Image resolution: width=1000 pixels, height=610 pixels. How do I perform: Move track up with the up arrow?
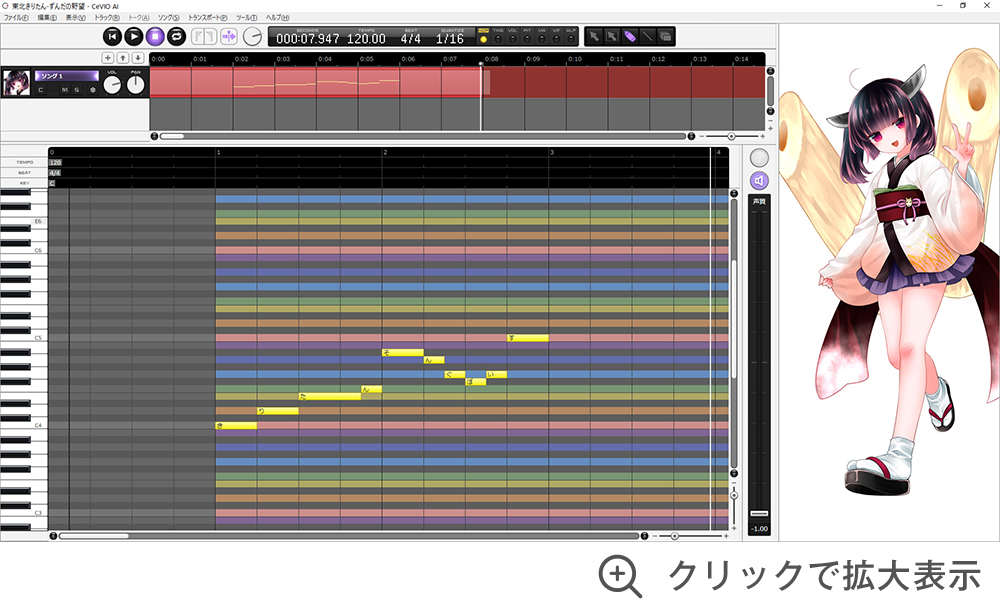[x=123, y=58]
